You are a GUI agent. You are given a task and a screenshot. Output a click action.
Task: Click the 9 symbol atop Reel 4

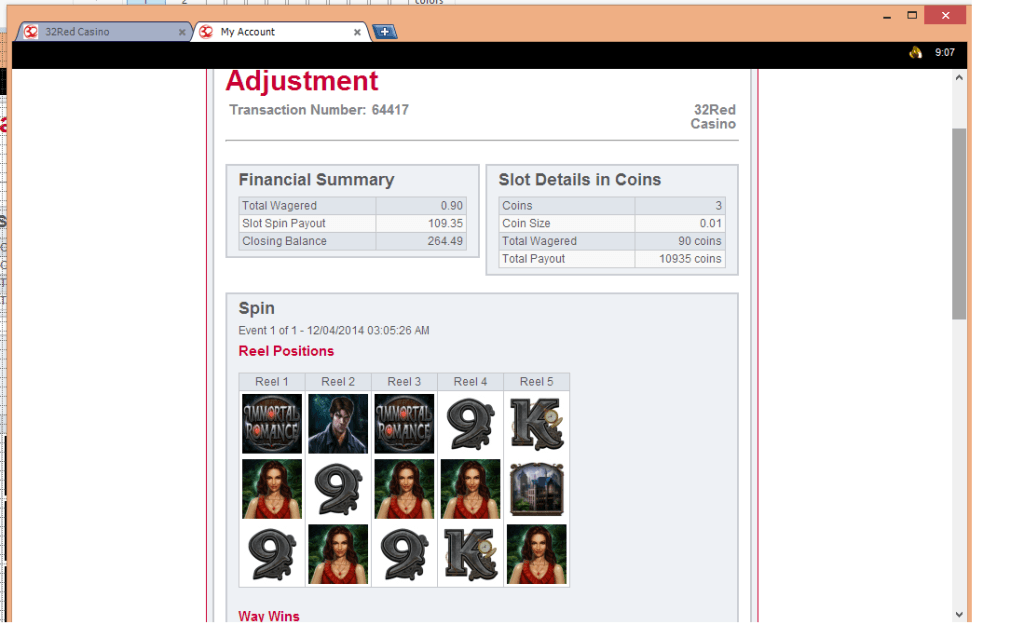pos(470,423)
